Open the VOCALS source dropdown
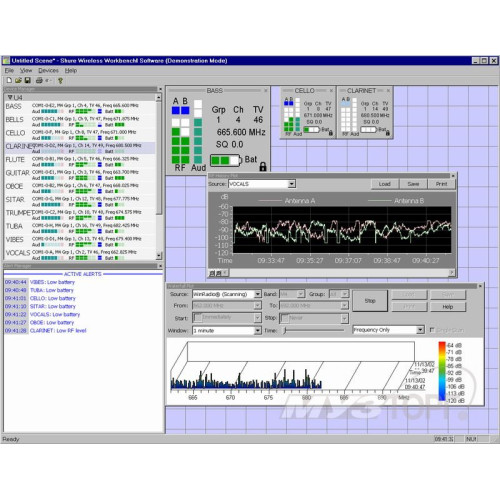The image size is (500, 500). pyautogui.click(x=292, y=184)
